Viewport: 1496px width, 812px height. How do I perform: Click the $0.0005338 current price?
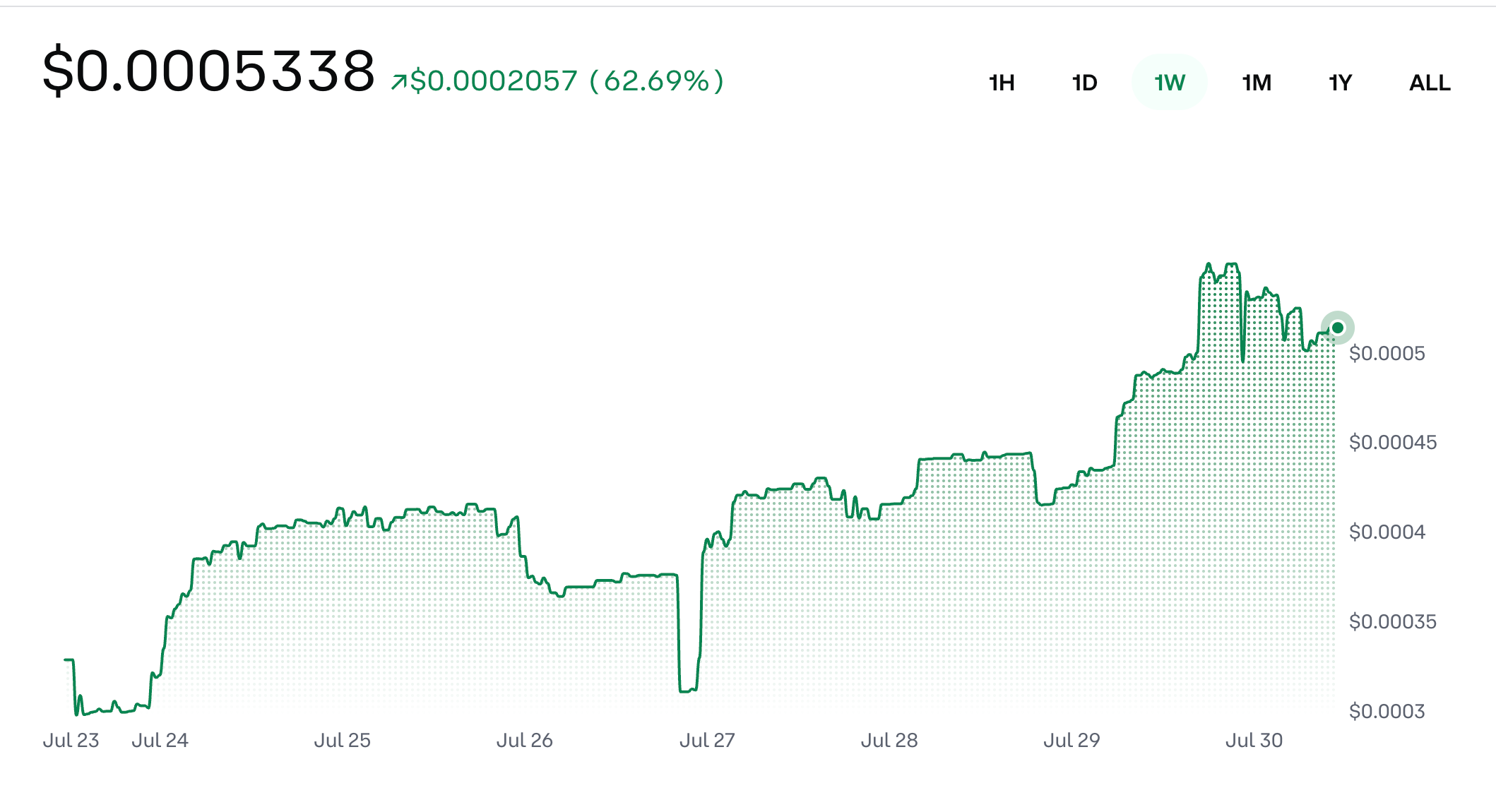click(x=208, y=71)
